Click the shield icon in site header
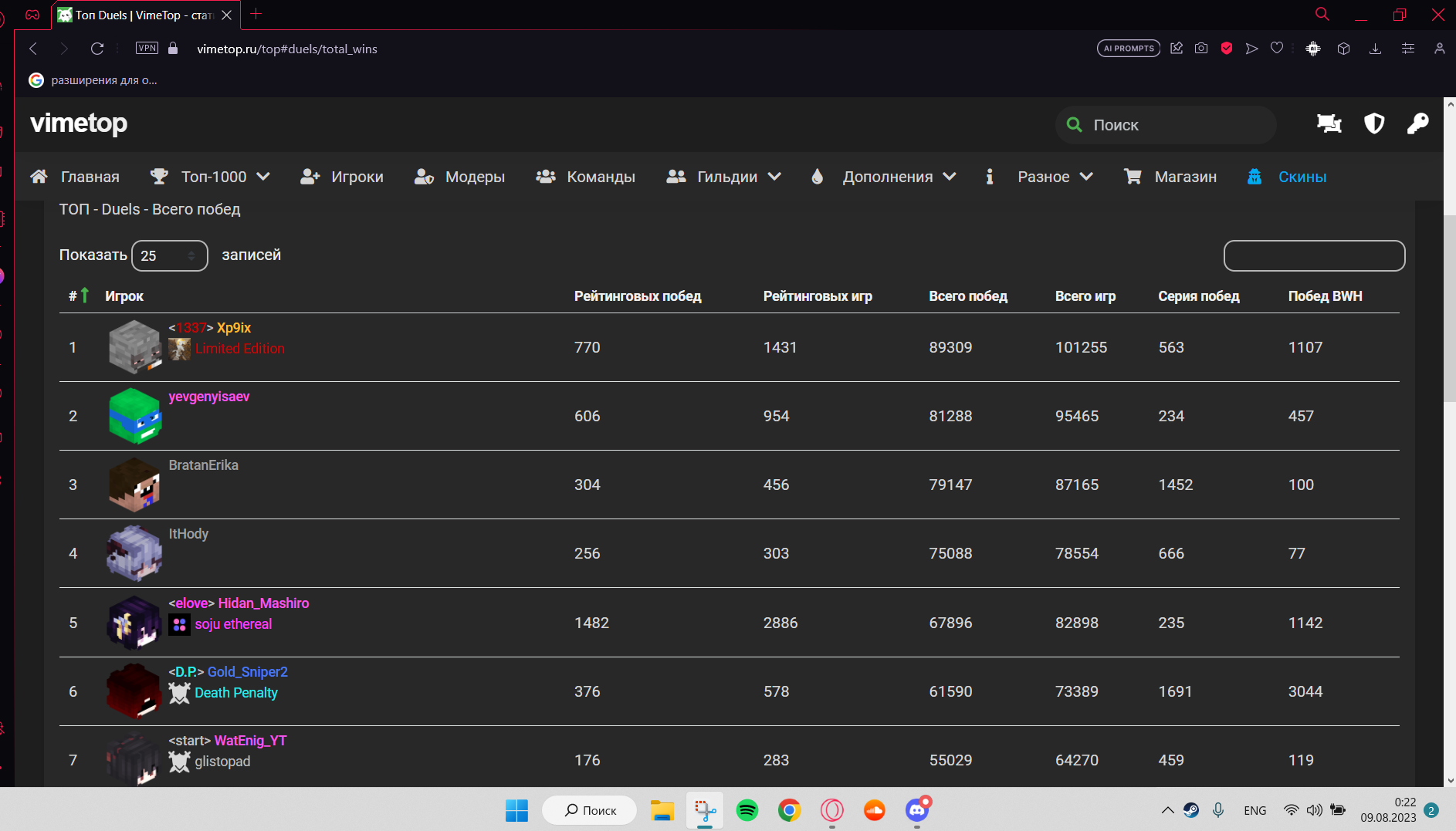This screenshot has width=1456, height=831. tap(1374, 124)
